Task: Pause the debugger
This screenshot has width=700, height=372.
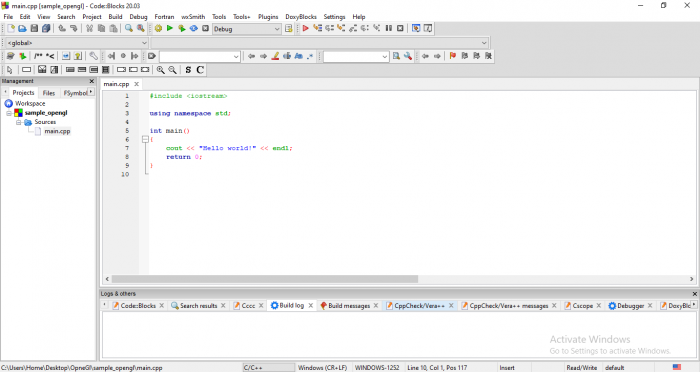Action: (x=389, y=28)
